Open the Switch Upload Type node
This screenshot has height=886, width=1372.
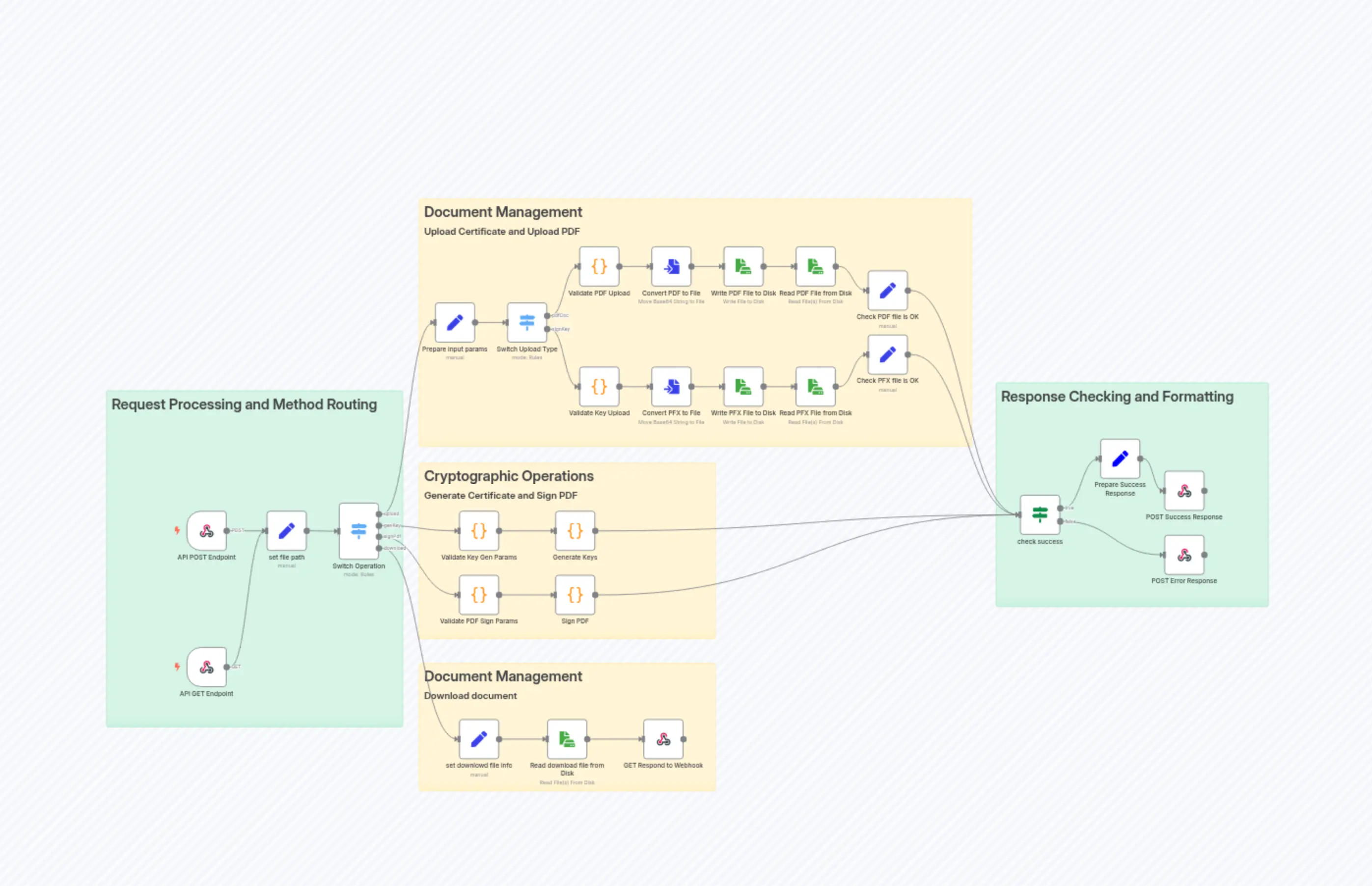coord(526,323)
